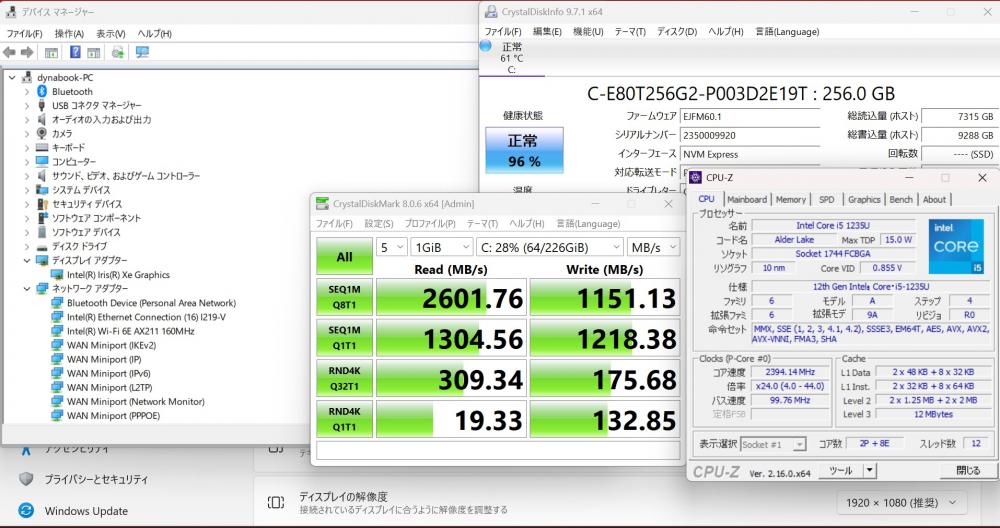Click the CPU-Z title bar app icon

pyautogui.click(x=696, y=177)
